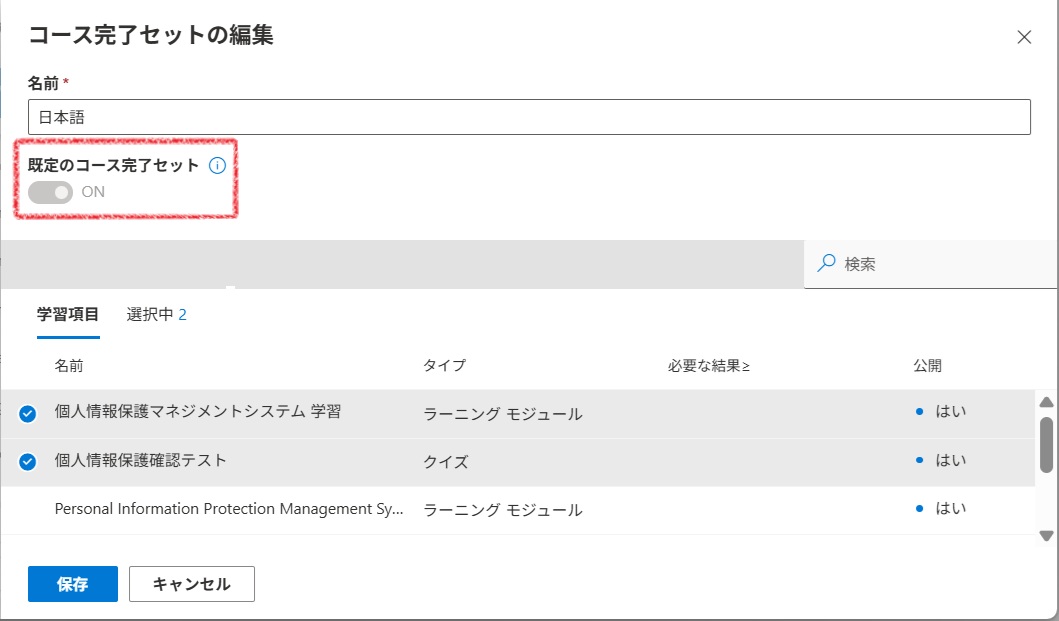The image size is (1059, 621).
Task: Click ラーニング モジュール in the Personal Information row
Action: (502, 510)
